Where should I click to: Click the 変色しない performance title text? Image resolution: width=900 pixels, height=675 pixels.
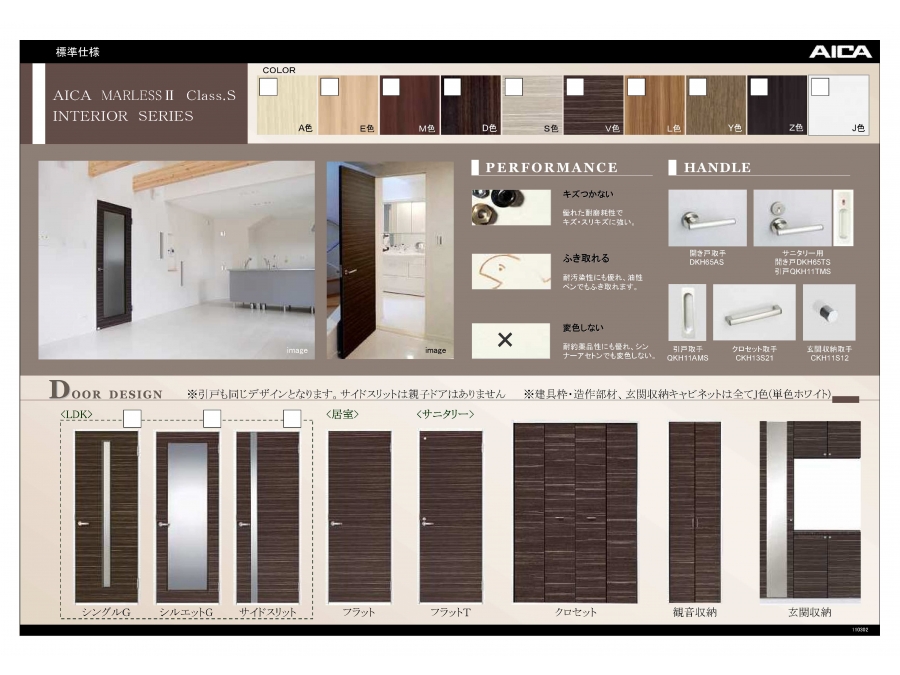(583, 328)
